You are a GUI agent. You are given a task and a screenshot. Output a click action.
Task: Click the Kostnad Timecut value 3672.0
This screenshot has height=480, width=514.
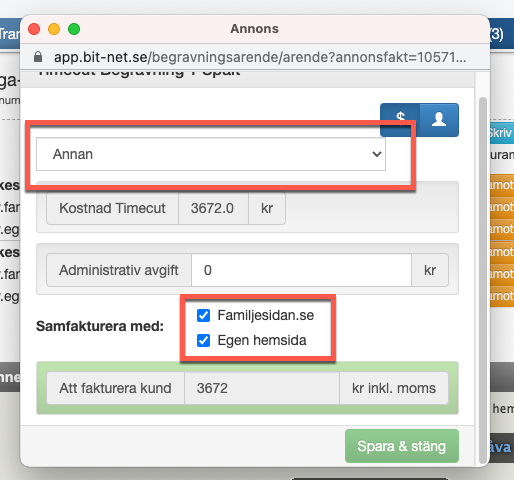coord(213,208)
